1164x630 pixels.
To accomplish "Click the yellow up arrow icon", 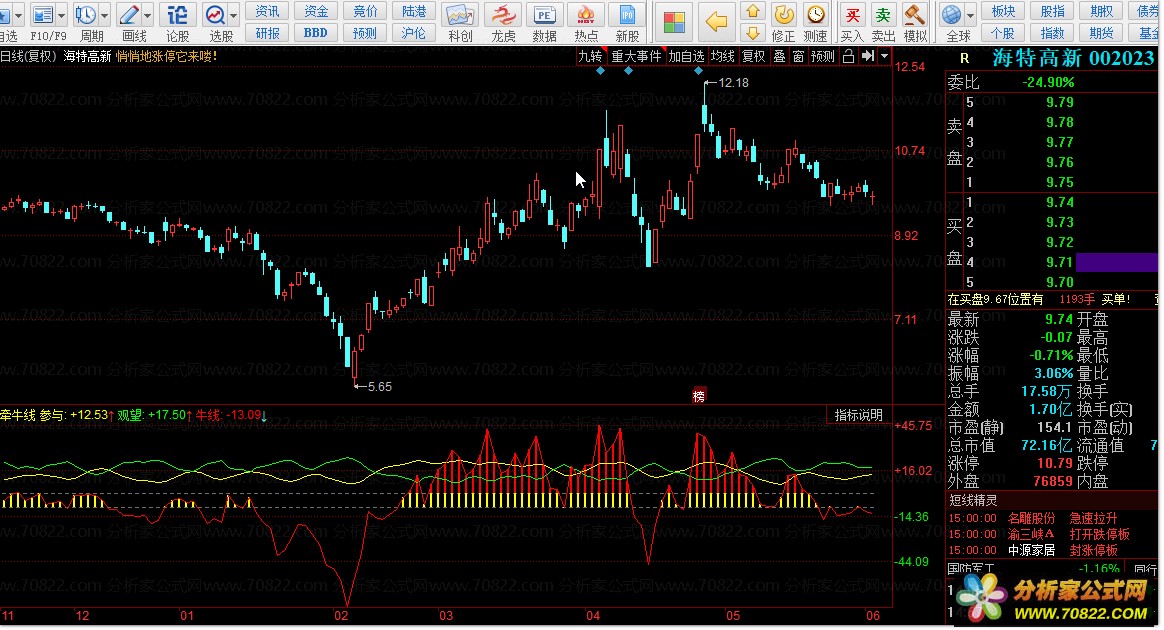I will click(753, 11).
